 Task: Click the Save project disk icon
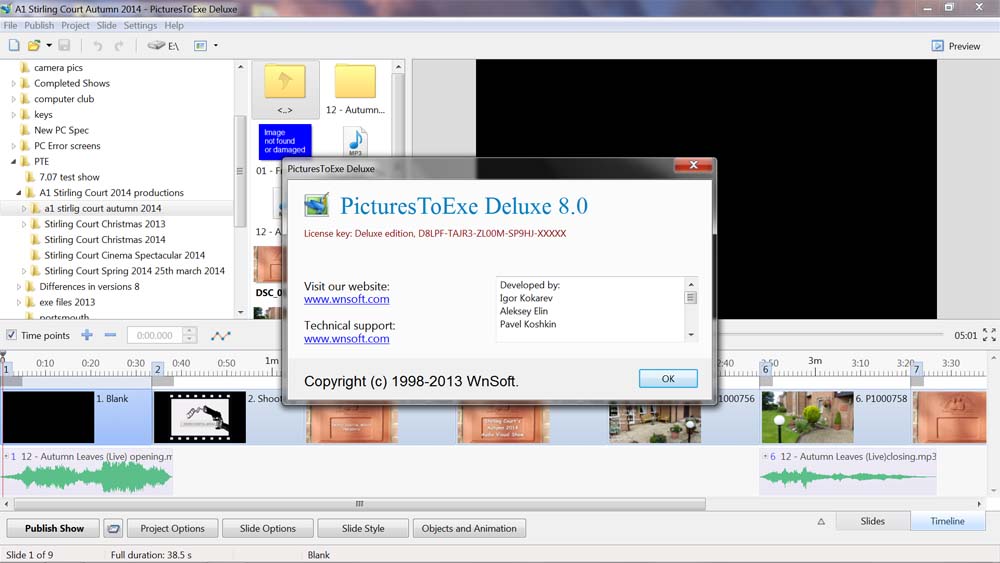(64, 45)
